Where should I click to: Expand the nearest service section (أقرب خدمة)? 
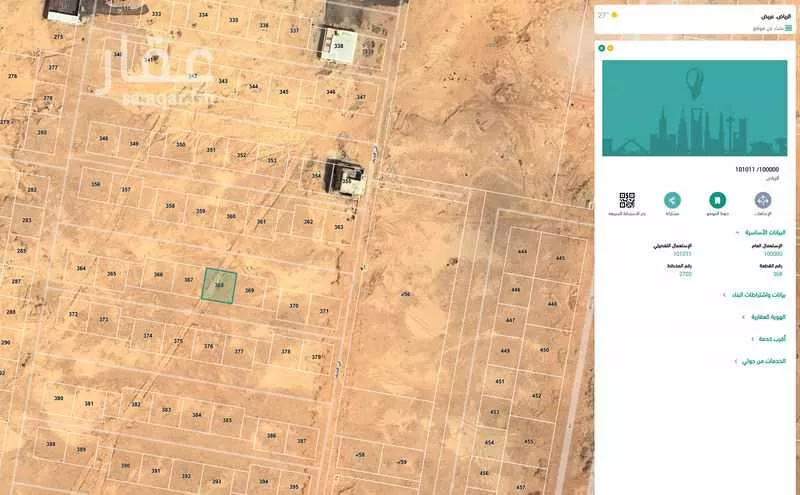tap(769, 339)
